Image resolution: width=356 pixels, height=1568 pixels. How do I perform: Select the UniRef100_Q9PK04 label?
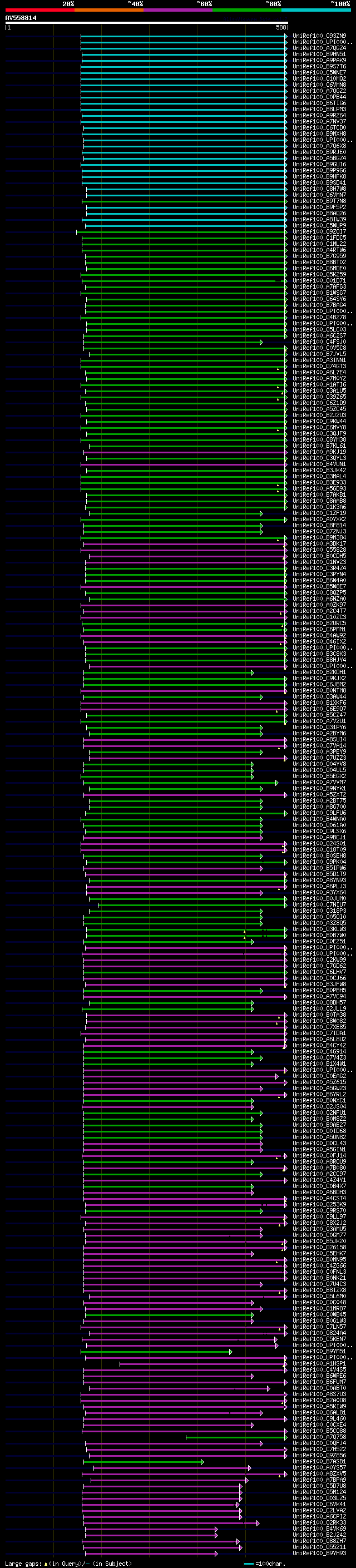point(319,862)
